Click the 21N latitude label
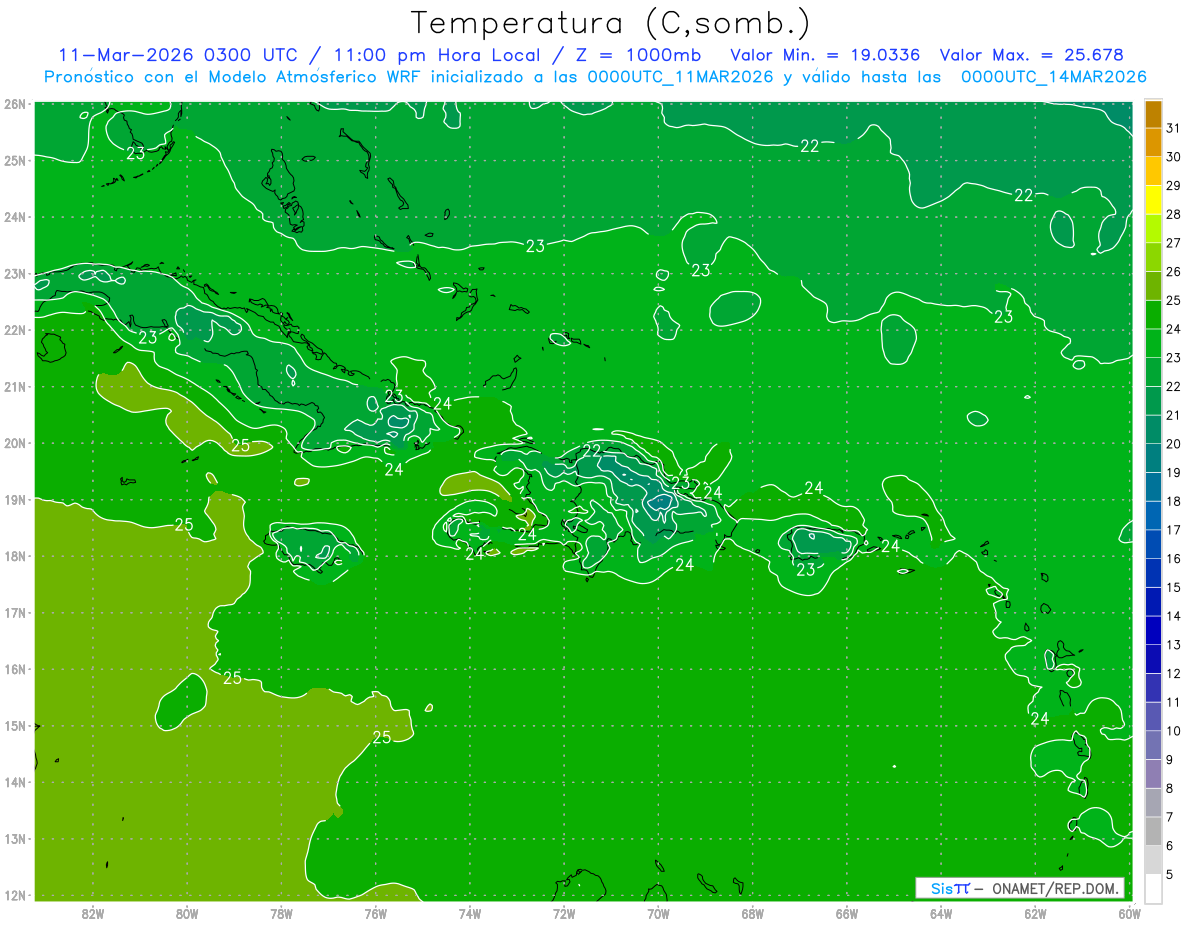This screenshot has height=927, width=1200. coord(14,386)
